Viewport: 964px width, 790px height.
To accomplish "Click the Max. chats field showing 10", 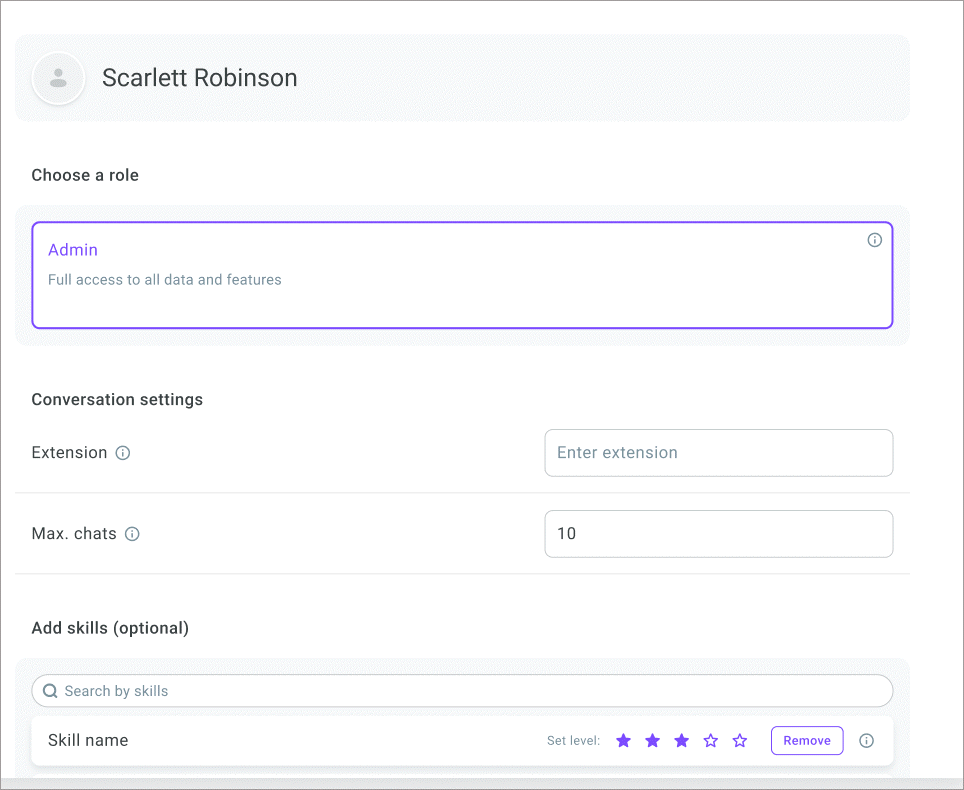I will point(718,534).
